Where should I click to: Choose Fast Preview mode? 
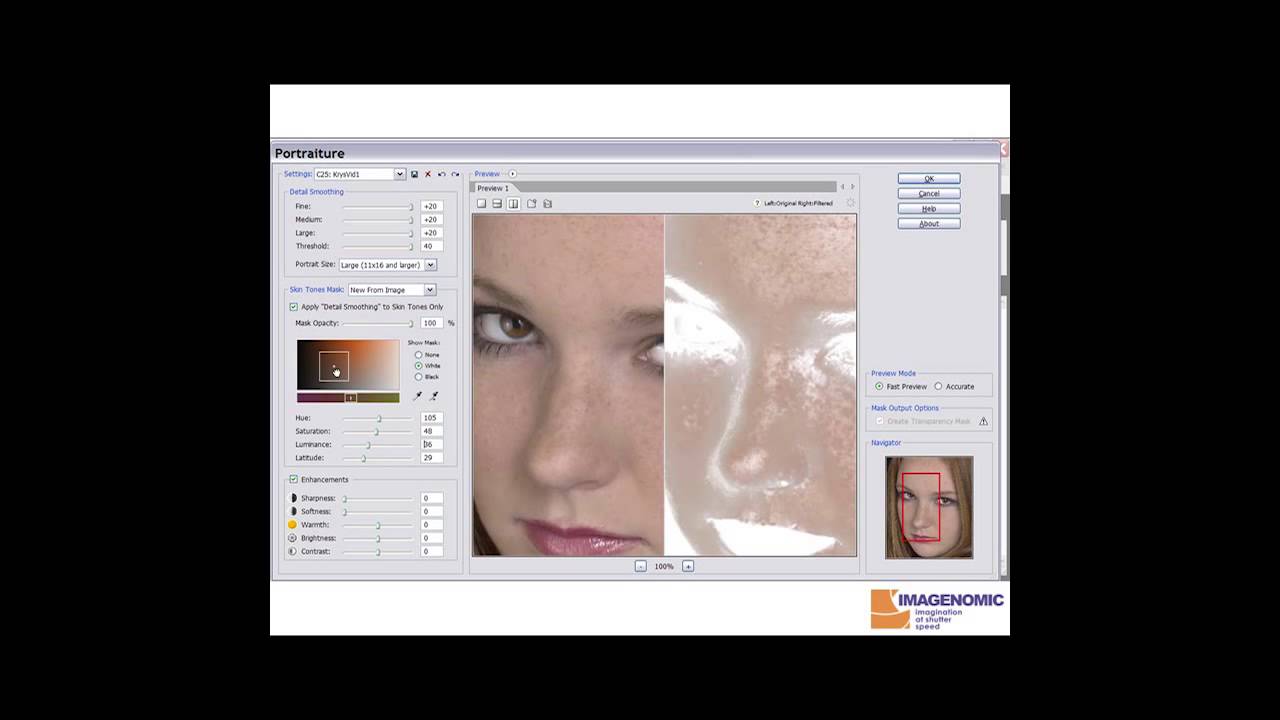click(x=879, y=386)
